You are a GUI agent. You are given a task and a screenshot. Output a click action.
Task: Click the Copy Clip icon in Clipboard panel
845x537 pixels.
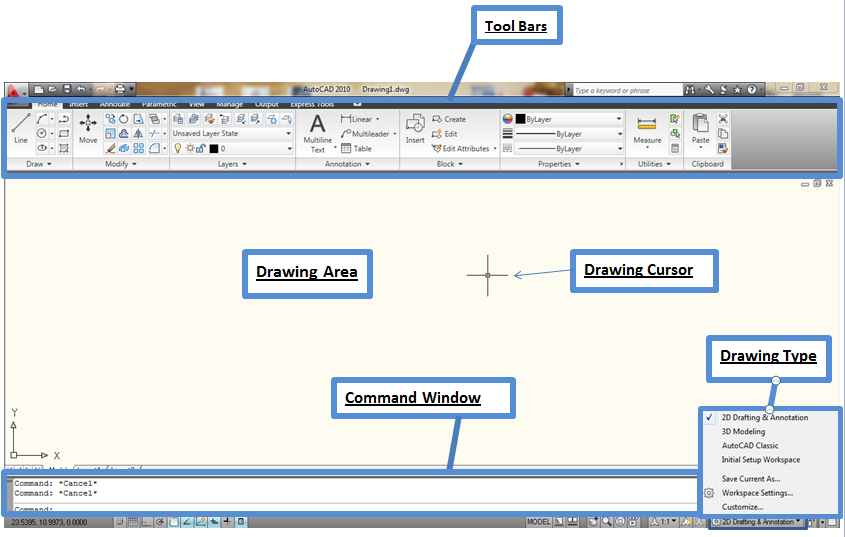pyautogui.click(x=723, y=133)
